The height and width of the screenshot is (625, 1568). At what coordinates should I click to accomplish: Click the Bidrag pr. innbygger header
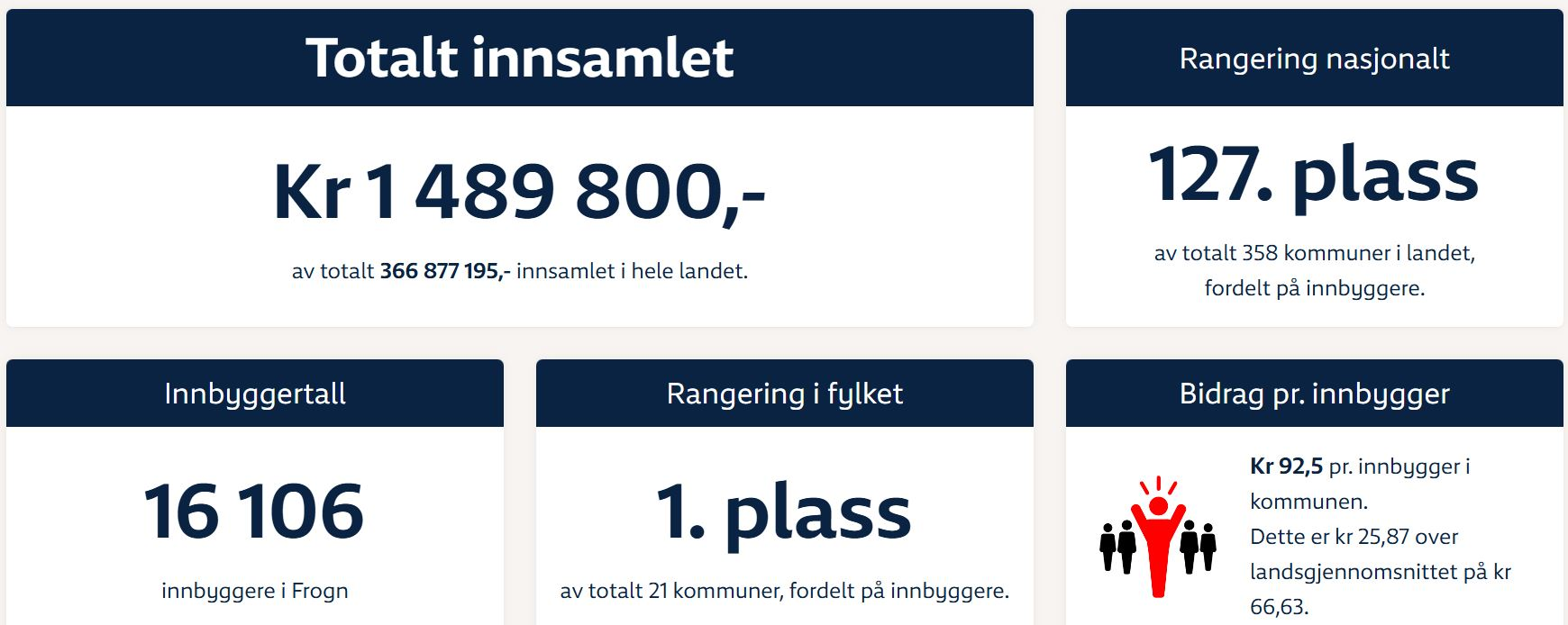pos(1315,394)
